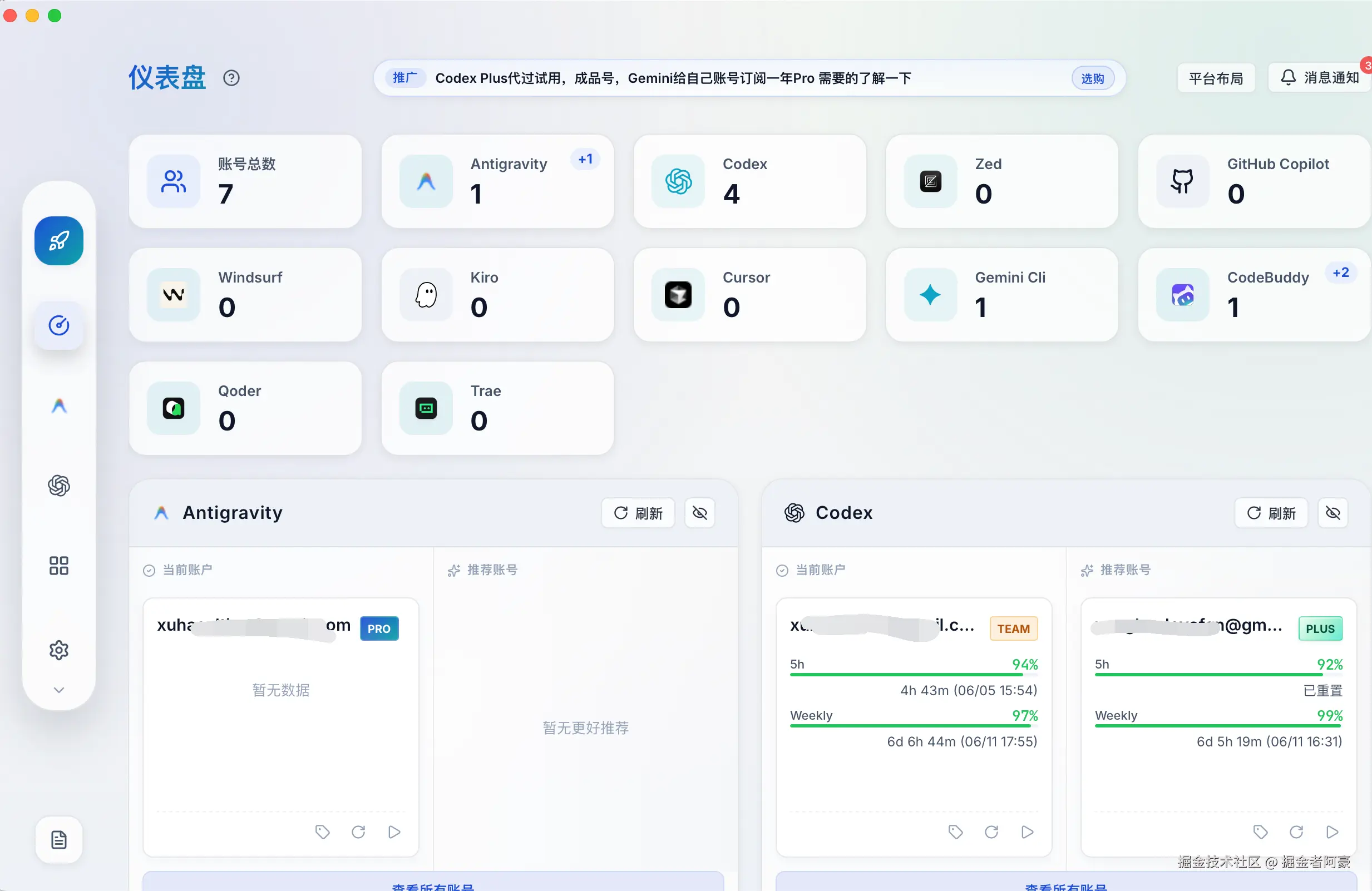Click the 5h 94% progress bar

pos(914,674)
